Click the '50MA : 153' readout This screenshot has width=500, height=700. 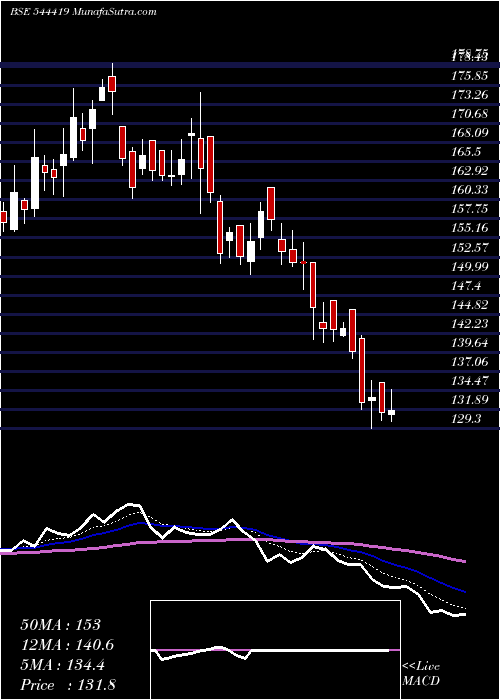click(x=61, y=625)
